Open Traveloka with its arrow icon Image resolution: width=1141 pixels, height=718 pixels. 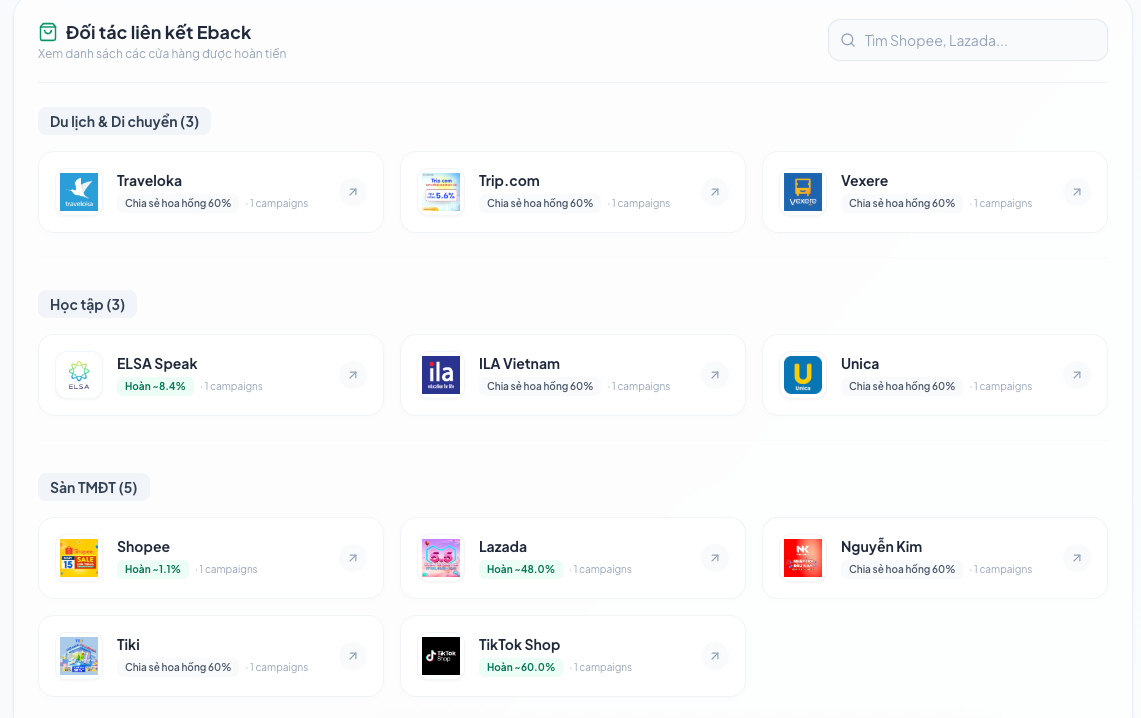pos(353,192)
